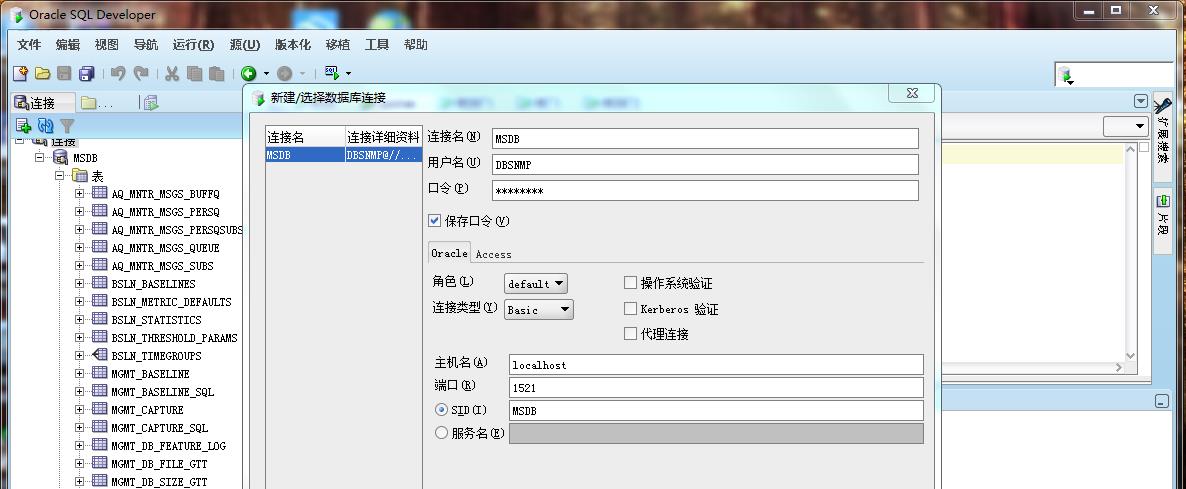
Task: Click the Open folder toolbar icon
Action: tap(42, 73)
